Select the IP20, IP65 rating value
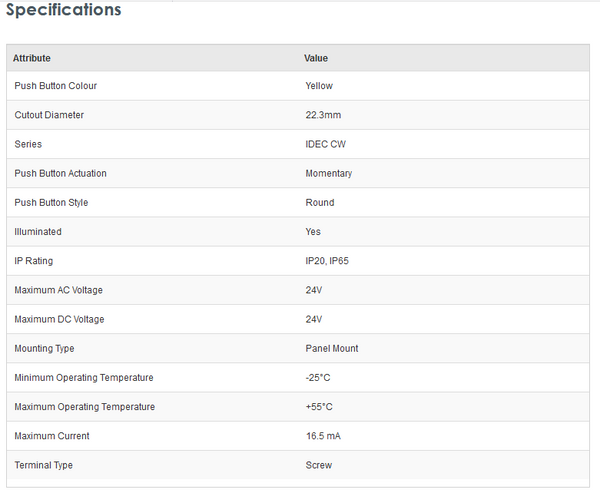This screenshot has height=493, width=600. 327,261
